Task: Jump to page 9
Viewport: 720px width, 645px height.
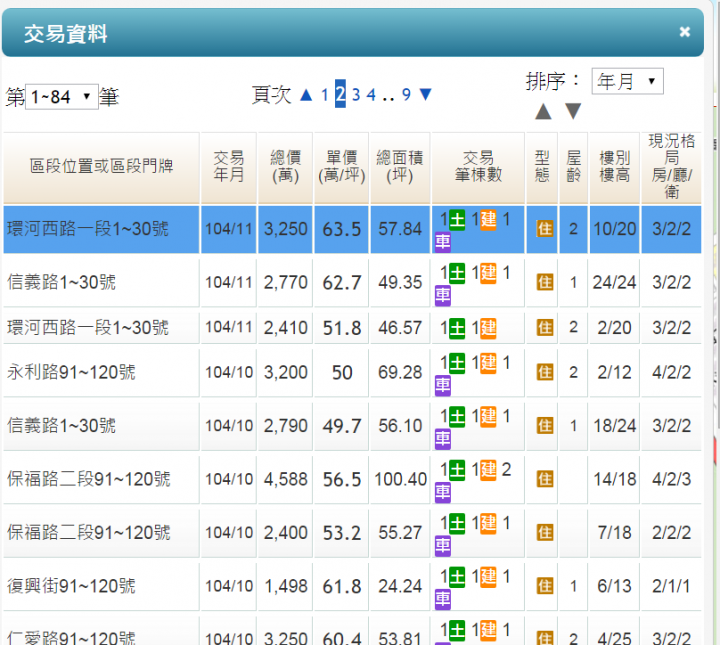Action: tap(406, 95)
